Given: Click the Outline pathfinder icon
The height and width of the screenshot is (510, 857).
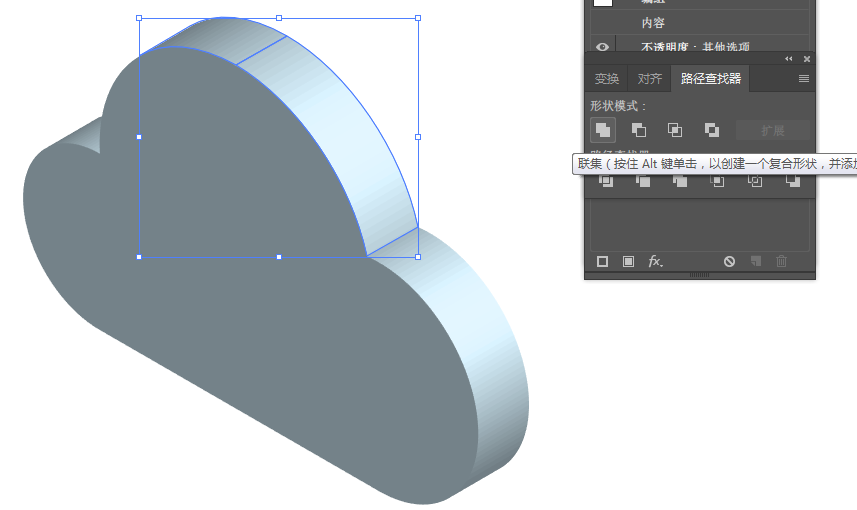Looking at the screenshot, I should 755,181.
